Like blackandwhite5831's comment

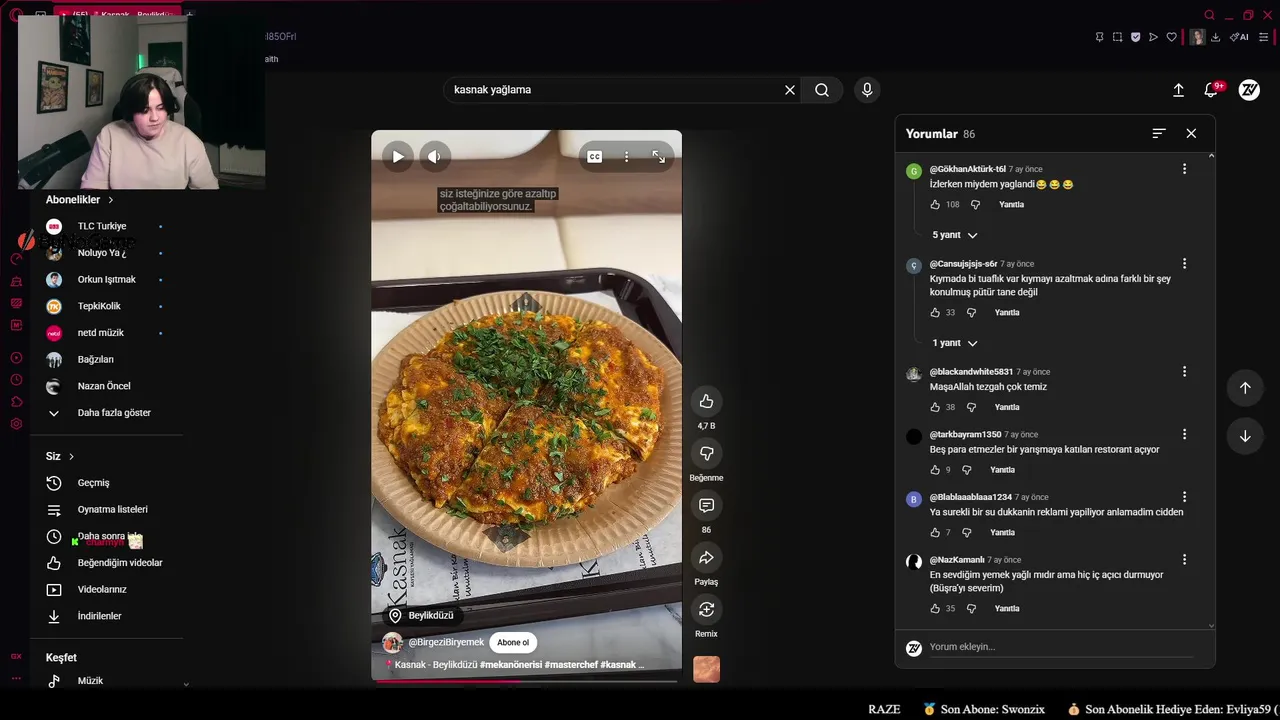tap(935, 407)
